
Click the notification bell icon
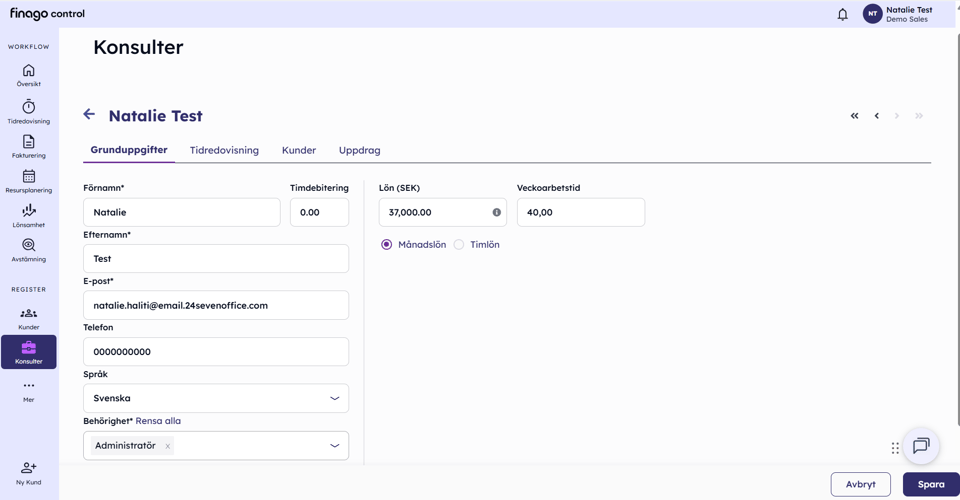pos(843,14)
